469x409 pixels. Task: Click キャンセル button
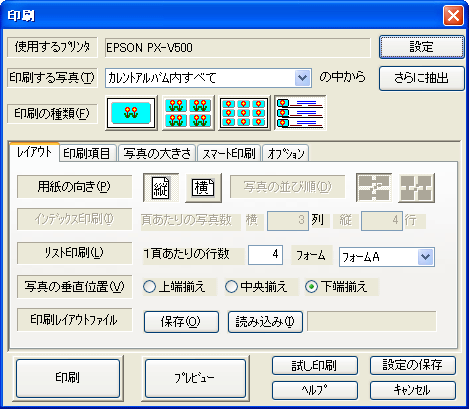pos(413,390)
